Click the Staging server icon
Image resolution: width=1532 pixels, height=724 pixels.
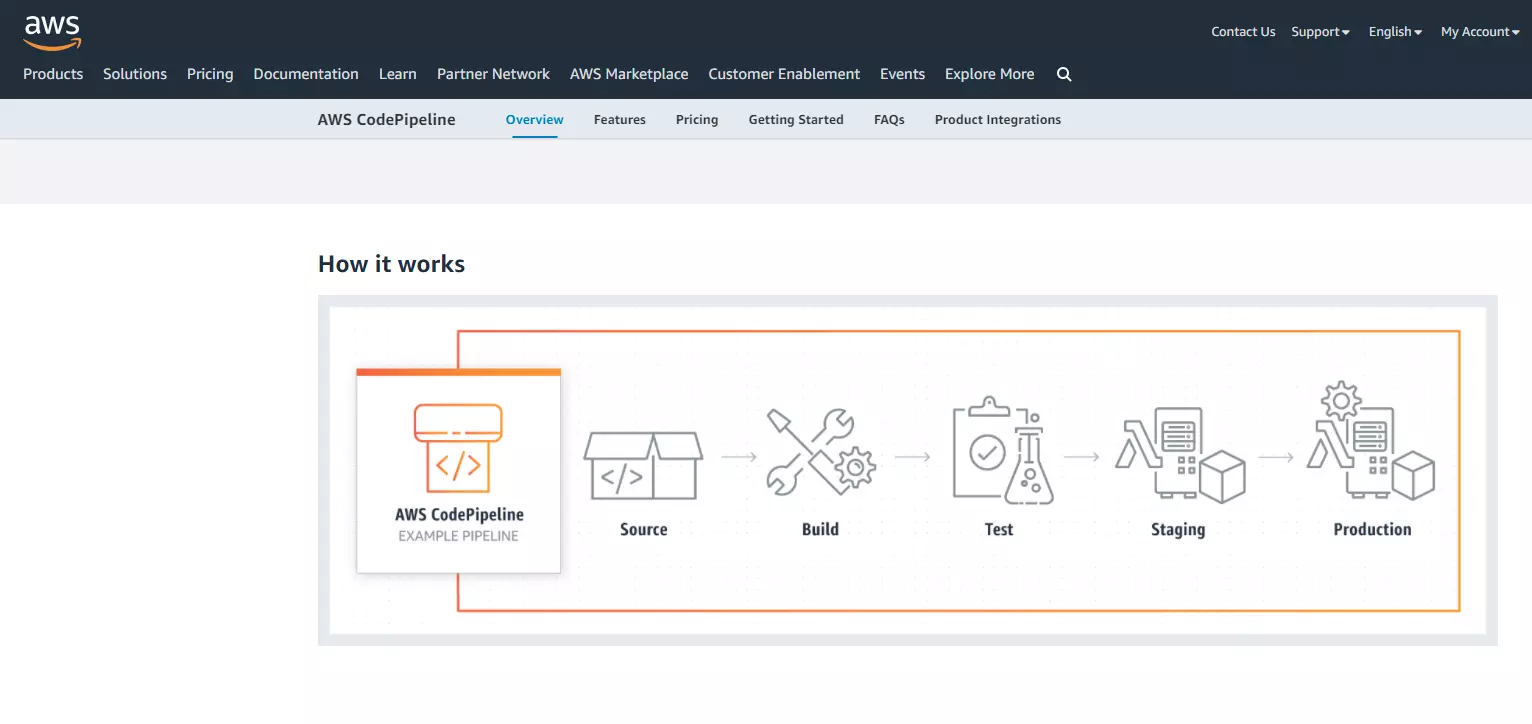coord(1180,453)
